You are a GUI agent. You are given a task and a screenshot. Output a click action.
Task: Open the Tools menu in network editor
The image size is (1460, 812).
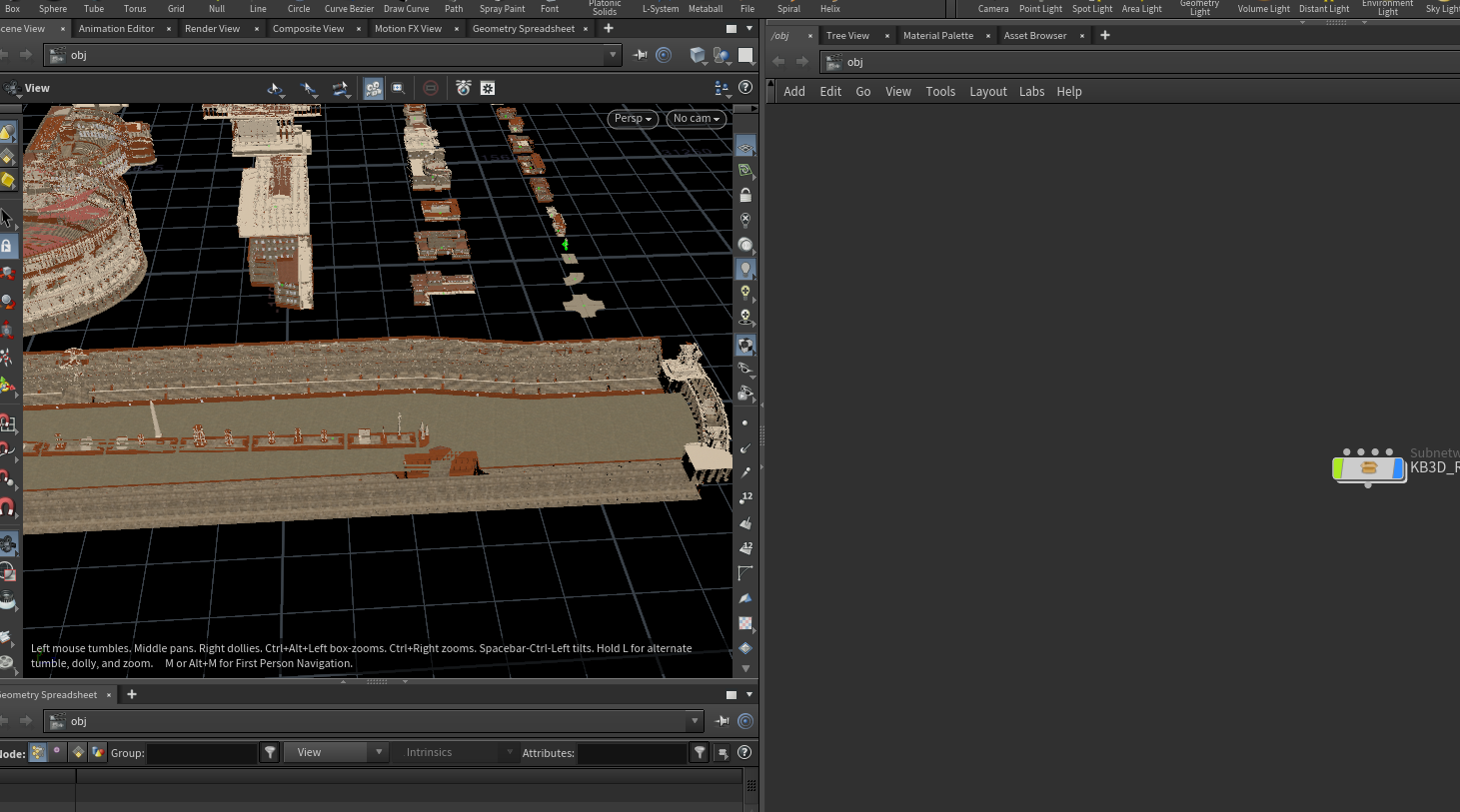pos(940,91)
